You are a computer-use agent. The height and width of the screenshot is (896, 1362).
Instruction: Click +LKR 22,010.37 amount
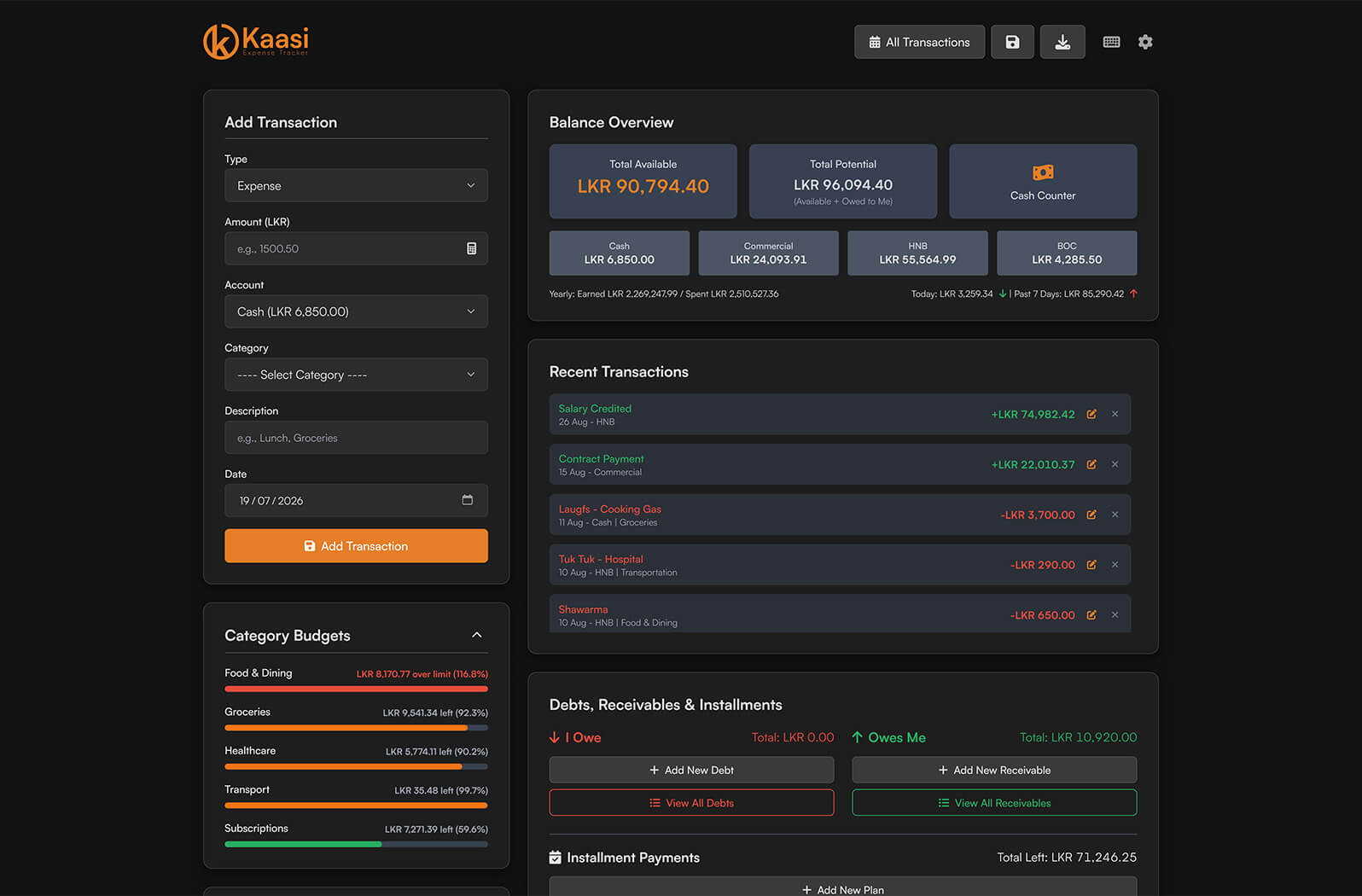(x=1033, y=464)
